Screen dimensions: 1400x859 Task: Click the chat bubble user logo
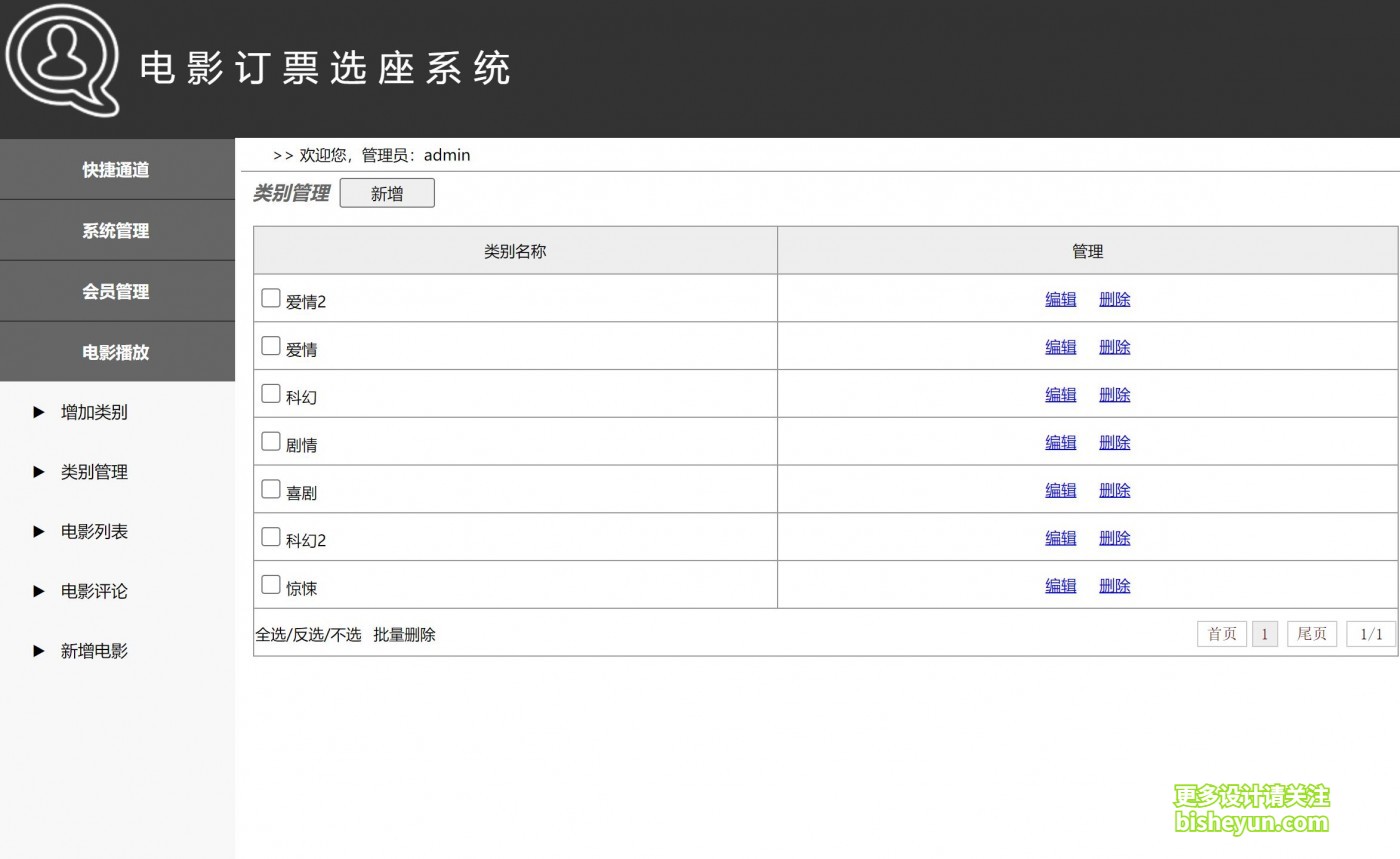[x=62, y=60]
